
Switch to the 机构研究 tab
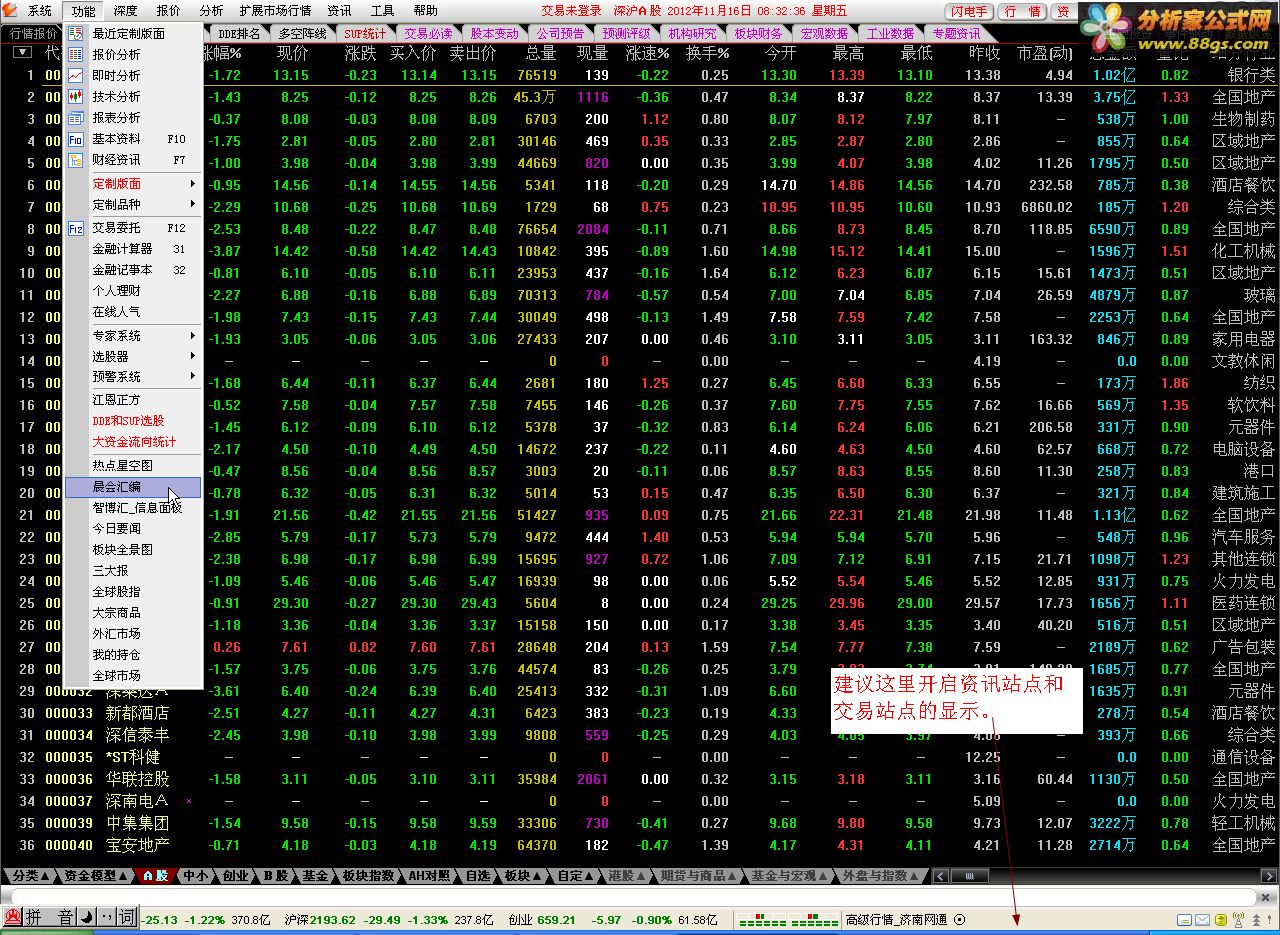[690, 34]
